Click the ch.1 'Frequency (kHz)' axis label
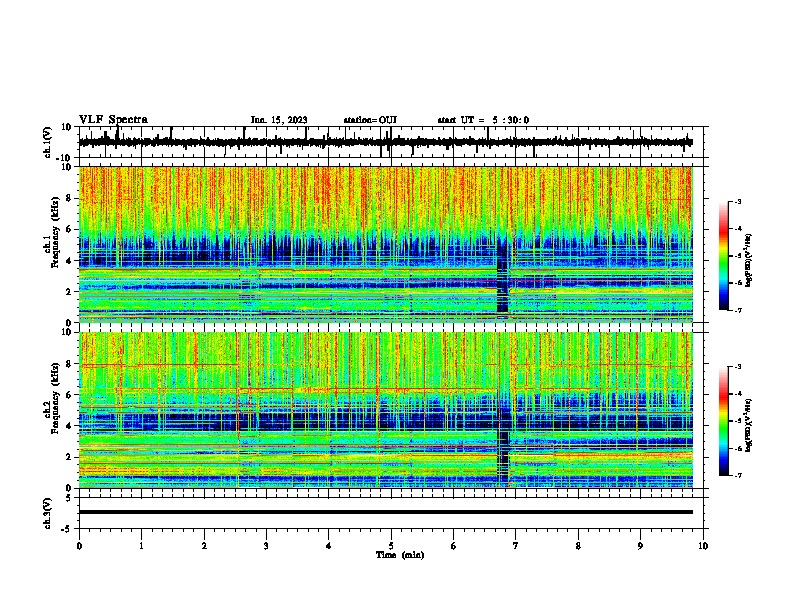The height and width of the screenshot is (612, 792). coord(55,233)
